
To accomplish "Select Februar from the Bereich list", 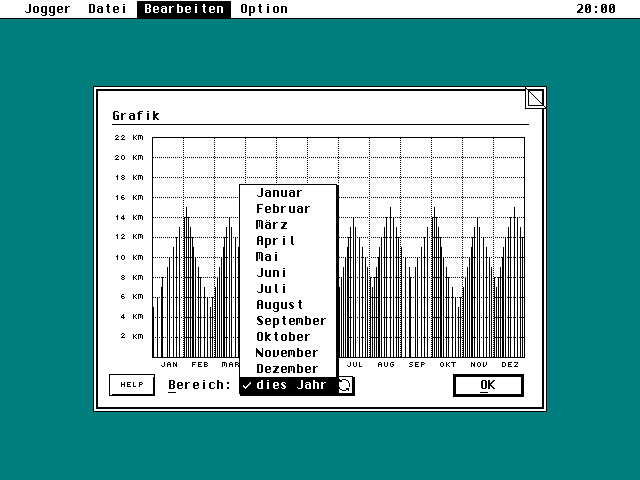I will point(288,209).
